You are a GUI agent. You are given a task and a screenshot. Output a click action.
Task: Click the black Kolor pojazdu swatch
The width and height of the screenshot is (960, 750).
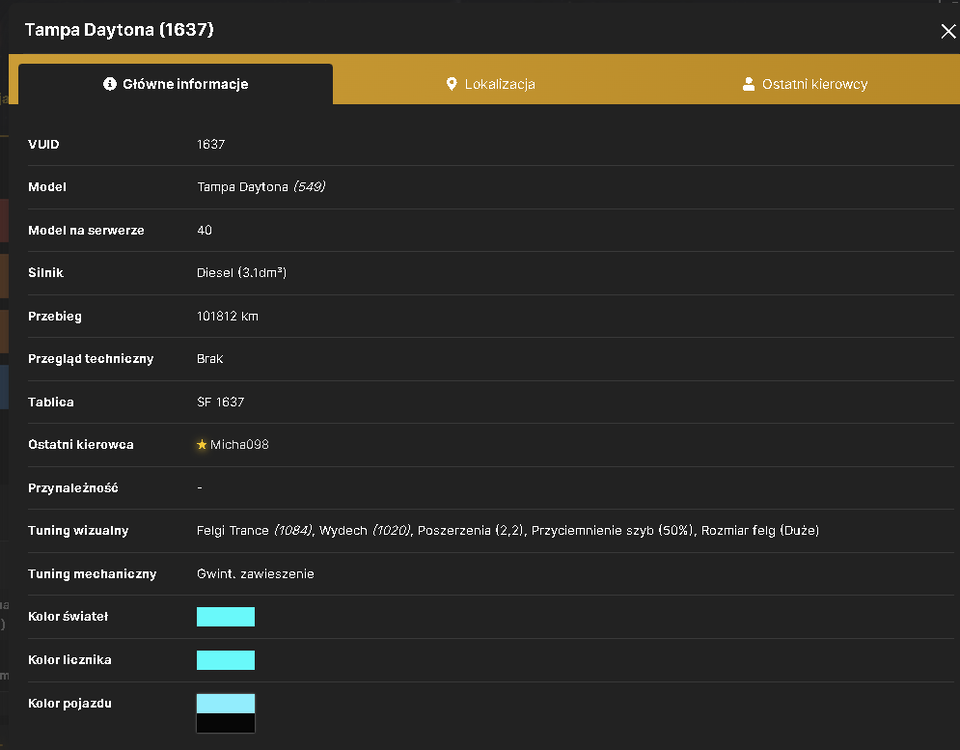pyautogui.click(x=225, y=723)
